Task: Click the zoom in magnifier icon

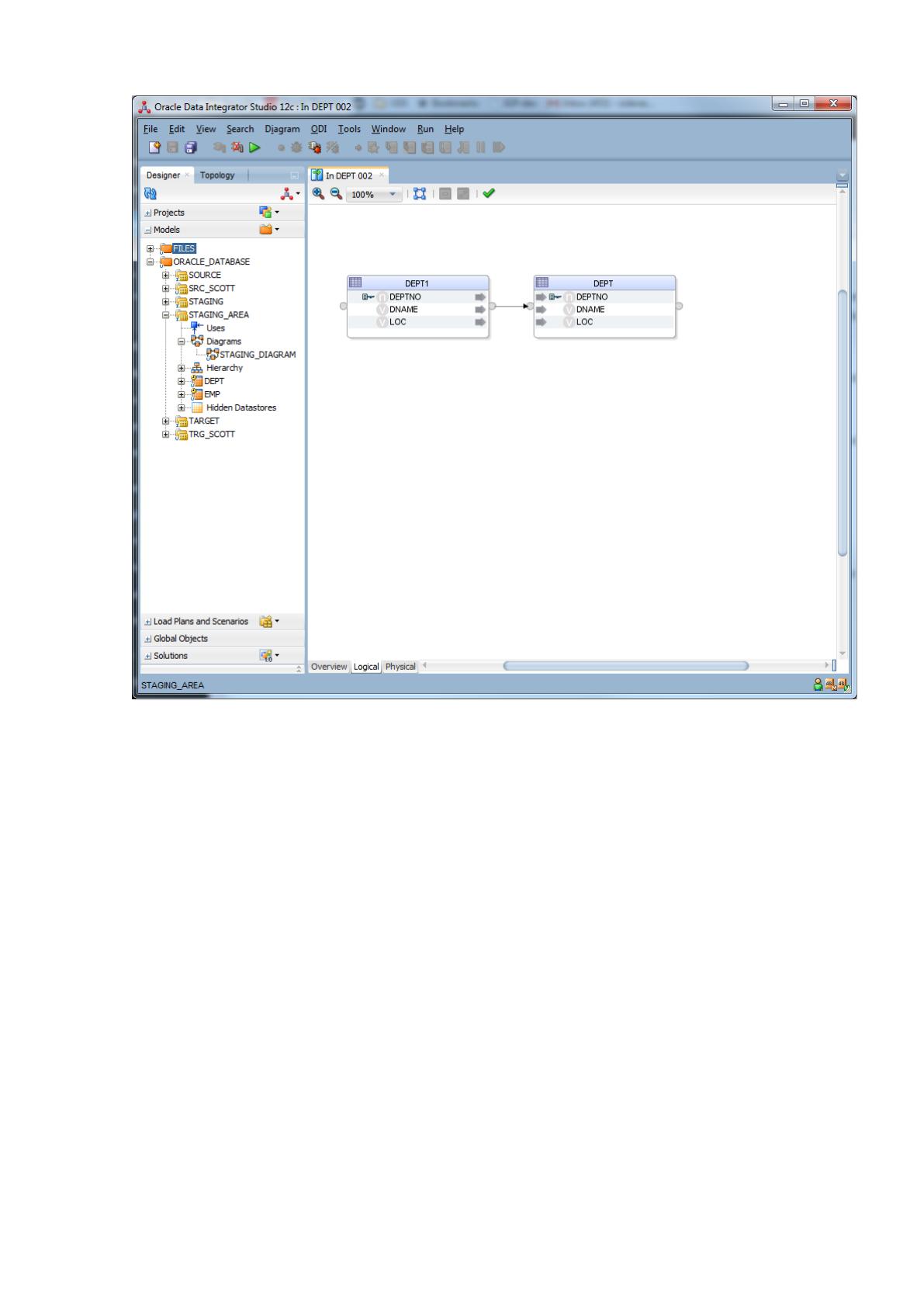Action: (319, 193)
